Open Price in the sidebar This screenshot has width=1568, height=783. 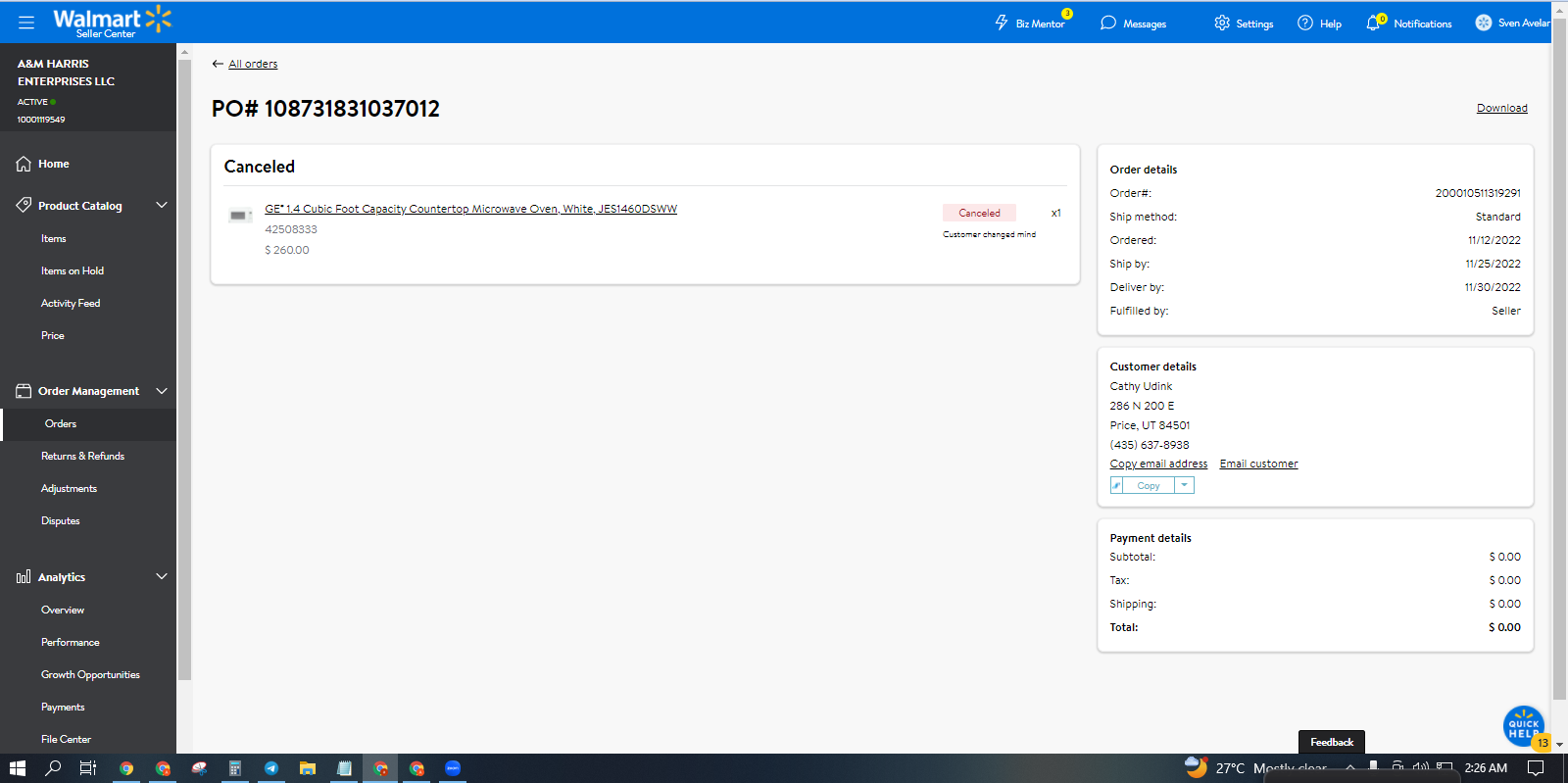pos(53,335)
